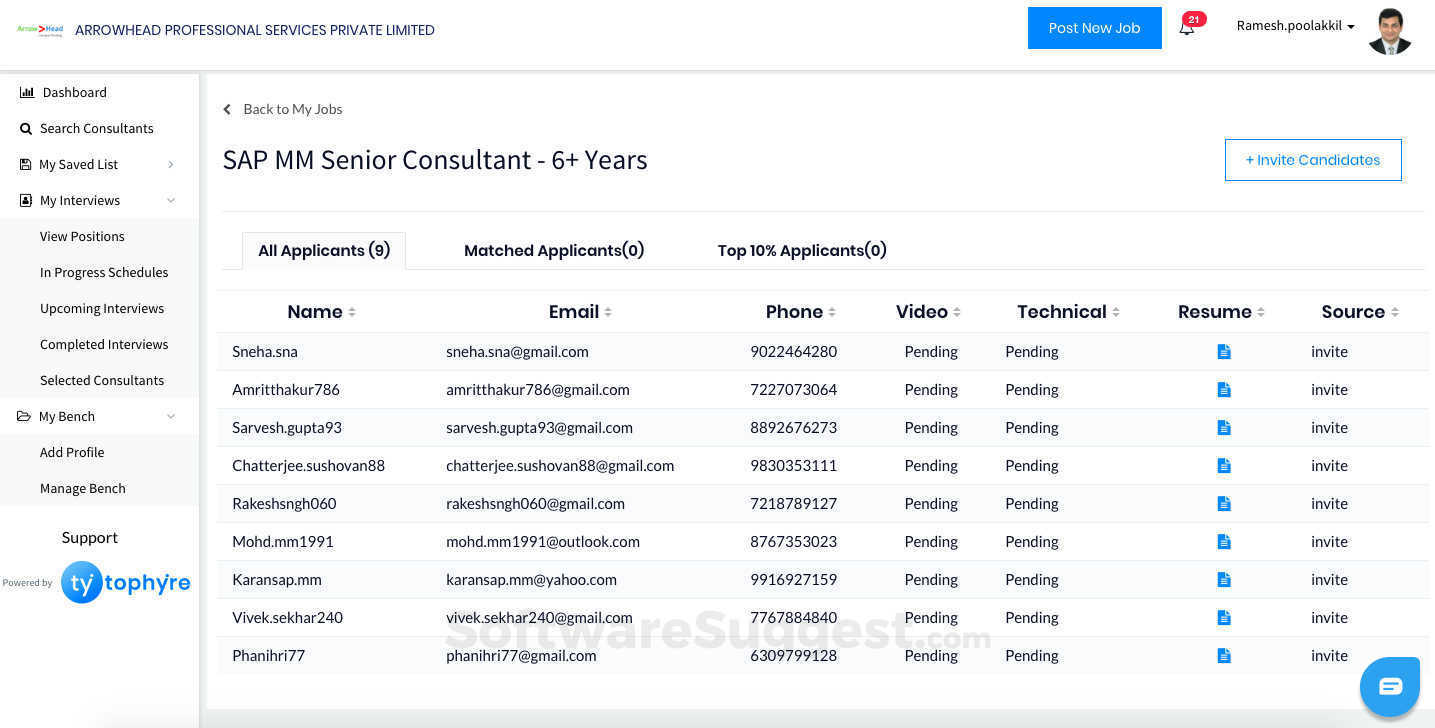
Task: Switch to Matched Applicants tab
Action: (554, 251)
